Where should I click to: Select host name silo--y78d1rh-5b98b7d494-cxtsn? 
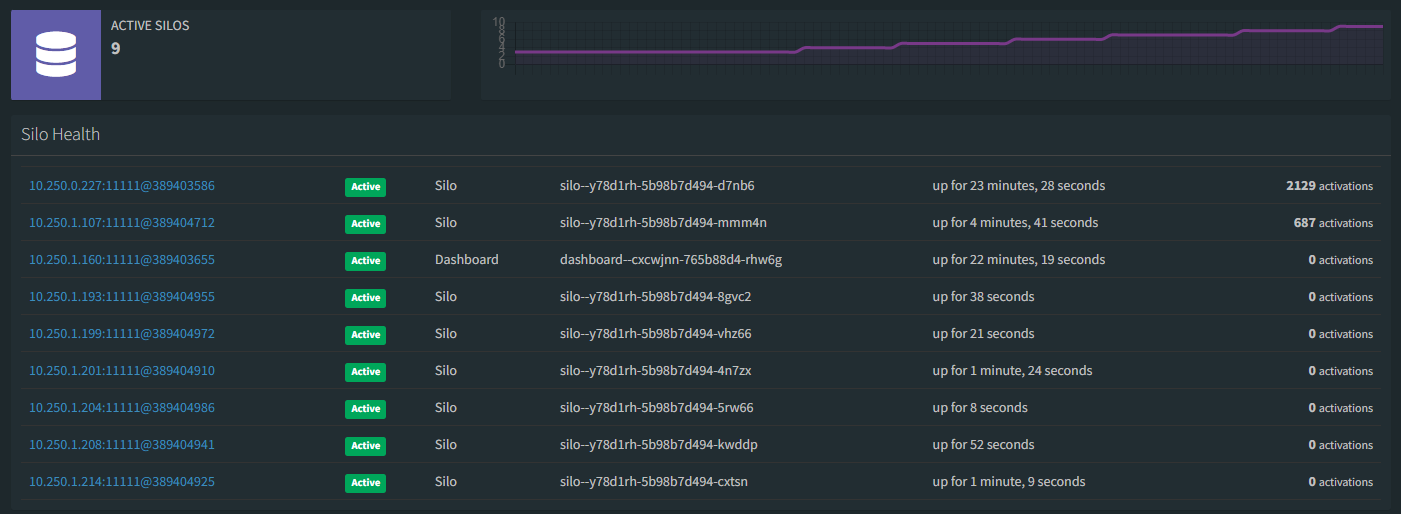click(654, 482)
